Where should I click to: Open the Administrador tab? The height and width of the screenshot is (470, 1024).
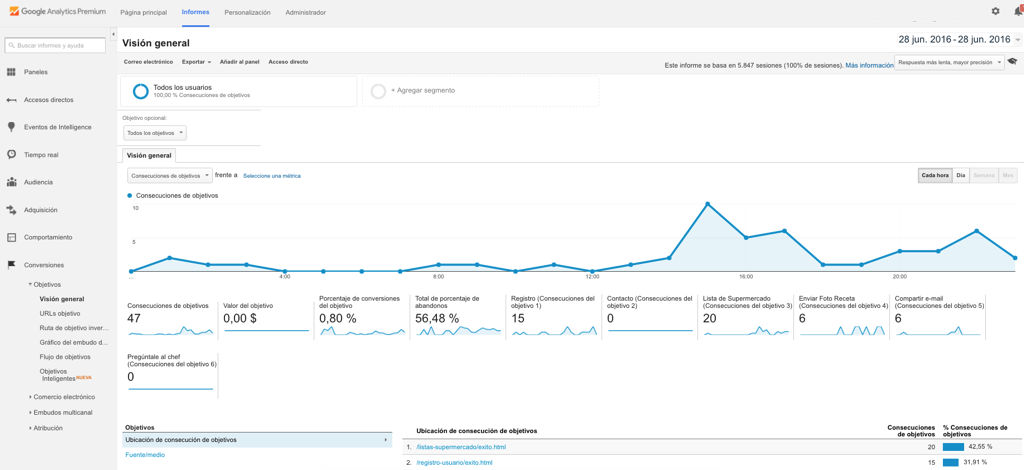click(305, 12)
